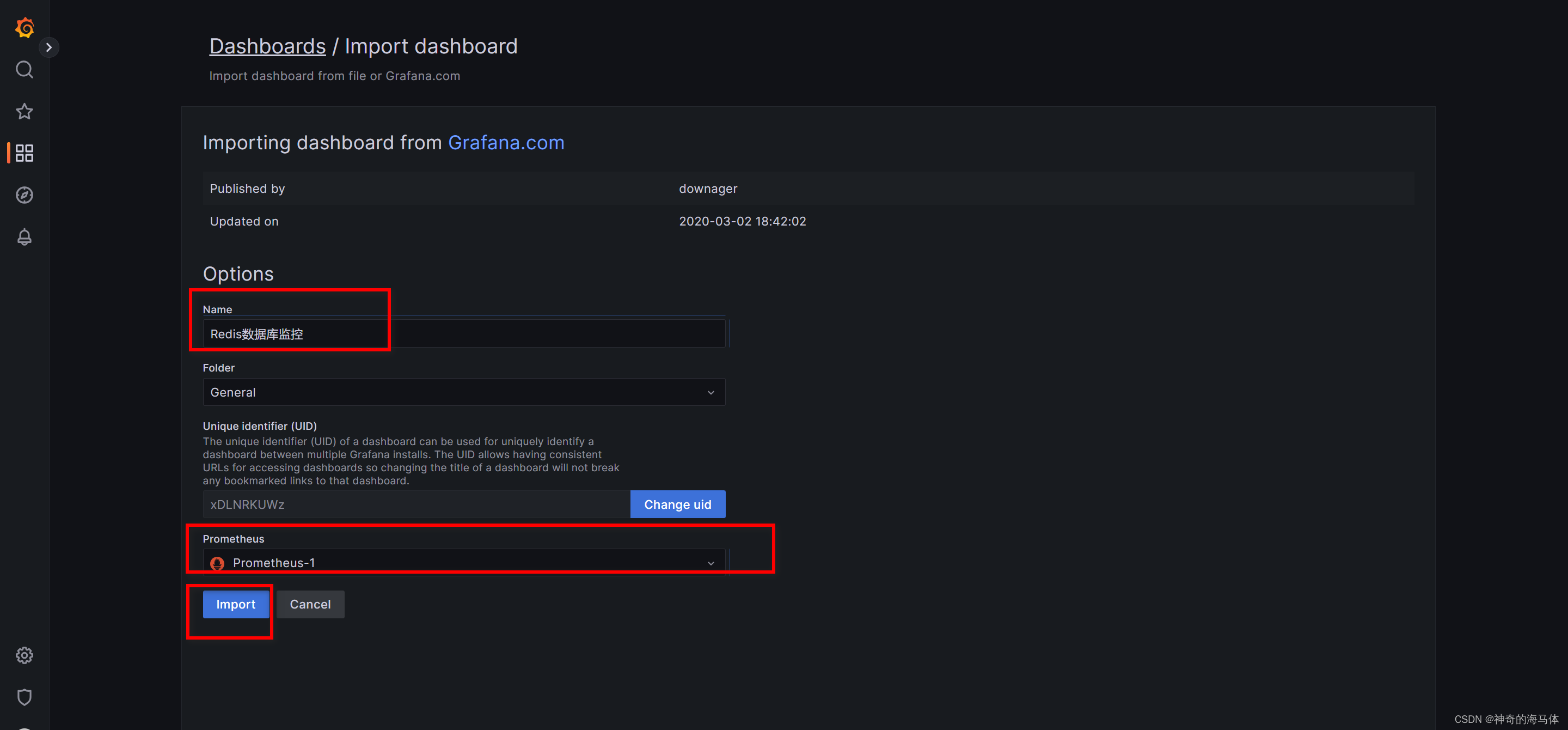Select the publisher name downager
Viewport: 1568px width, 730px height.
click(708, 188)
